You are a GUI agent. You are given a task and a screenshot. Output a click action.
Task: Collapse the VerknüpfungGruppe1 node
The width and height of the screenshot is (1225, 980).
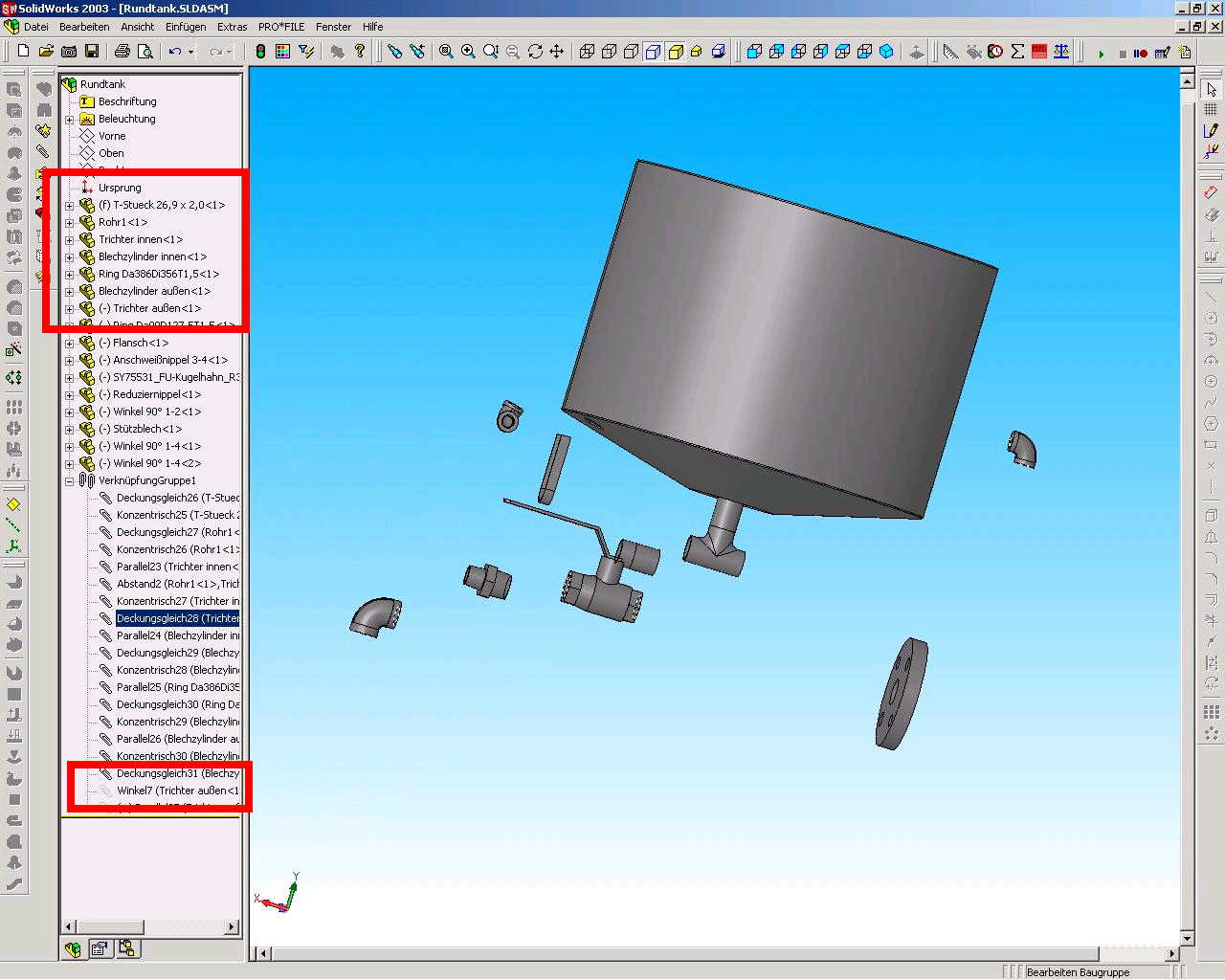coord(69,481)
